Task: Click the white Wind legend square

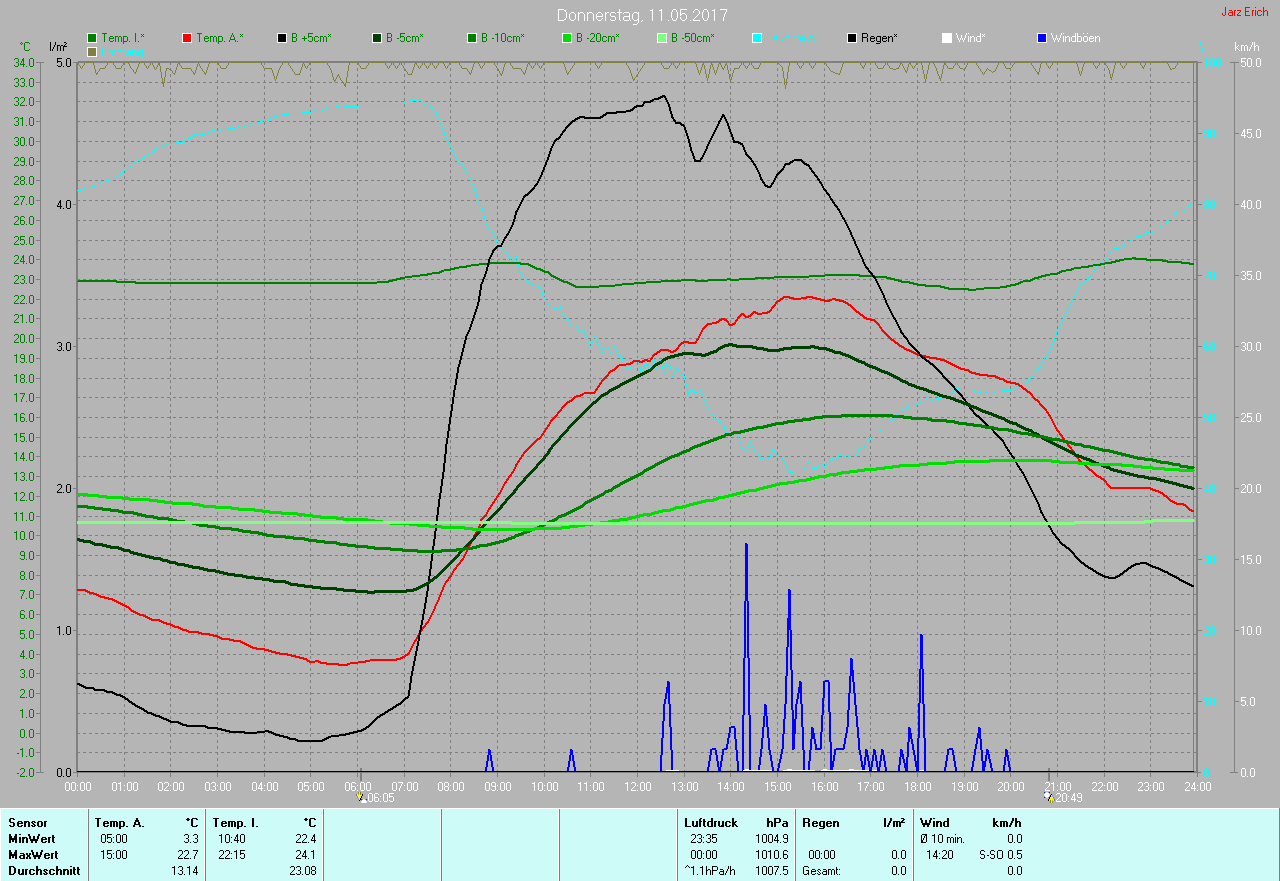Action: click(x=947, y=38)
